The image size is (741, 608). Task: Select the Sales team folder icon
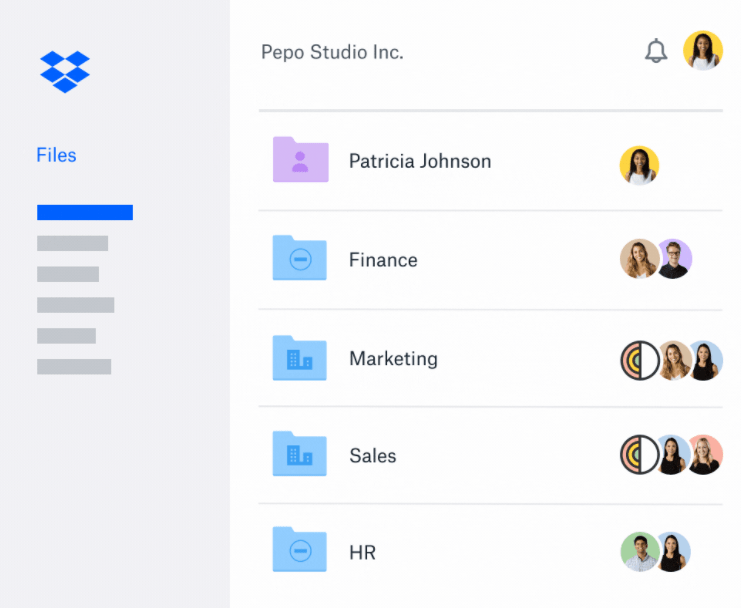point(300,455)
